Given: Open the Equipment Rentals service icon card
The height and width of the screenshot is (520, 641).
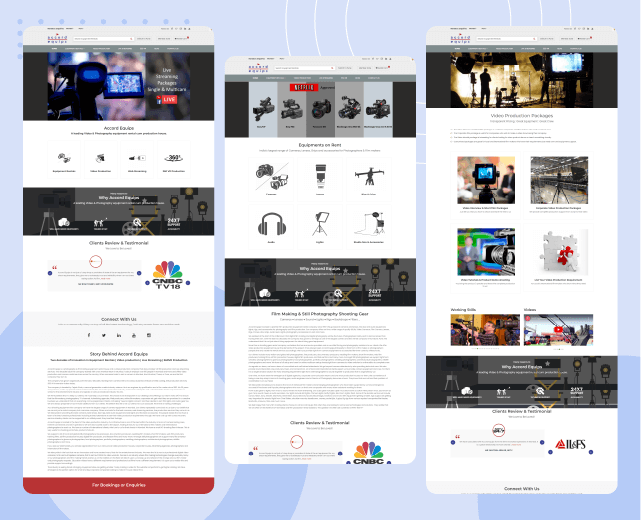Looking at the screenshot, I should pyautogui.click(x=64, y=159).
